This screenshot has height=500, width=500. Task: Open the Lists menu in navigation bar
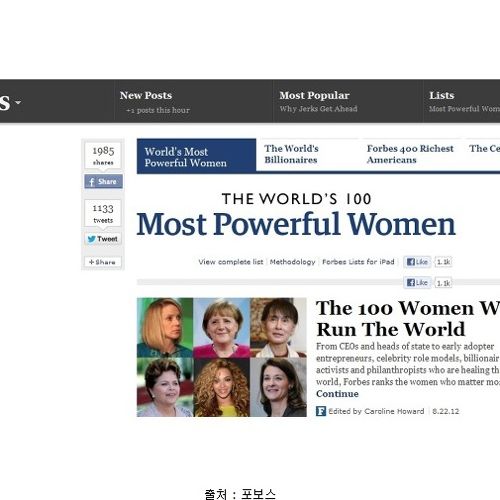[x=441, y=95]
